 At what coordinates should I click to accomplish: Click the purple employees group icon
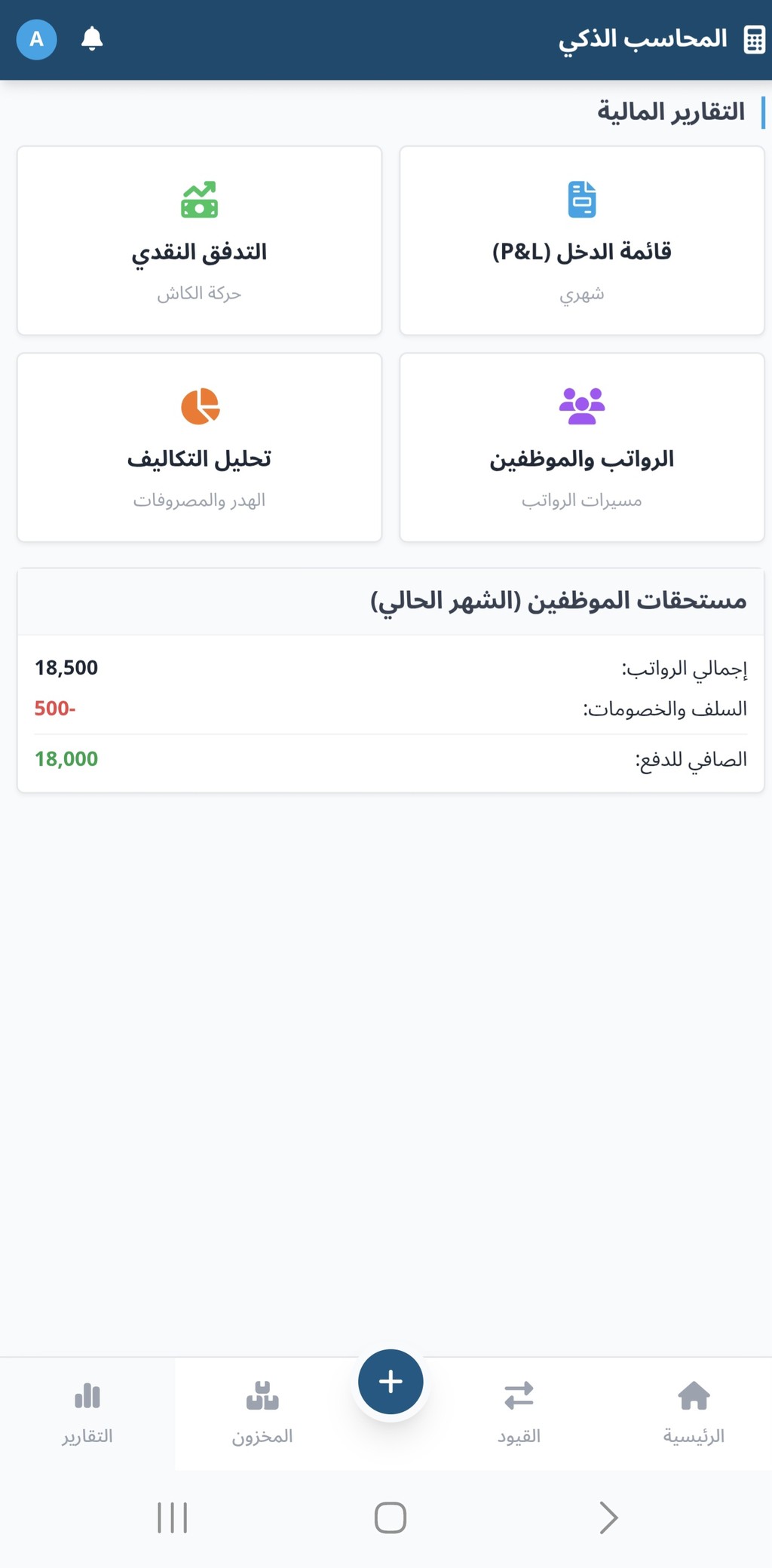point(581,406)
